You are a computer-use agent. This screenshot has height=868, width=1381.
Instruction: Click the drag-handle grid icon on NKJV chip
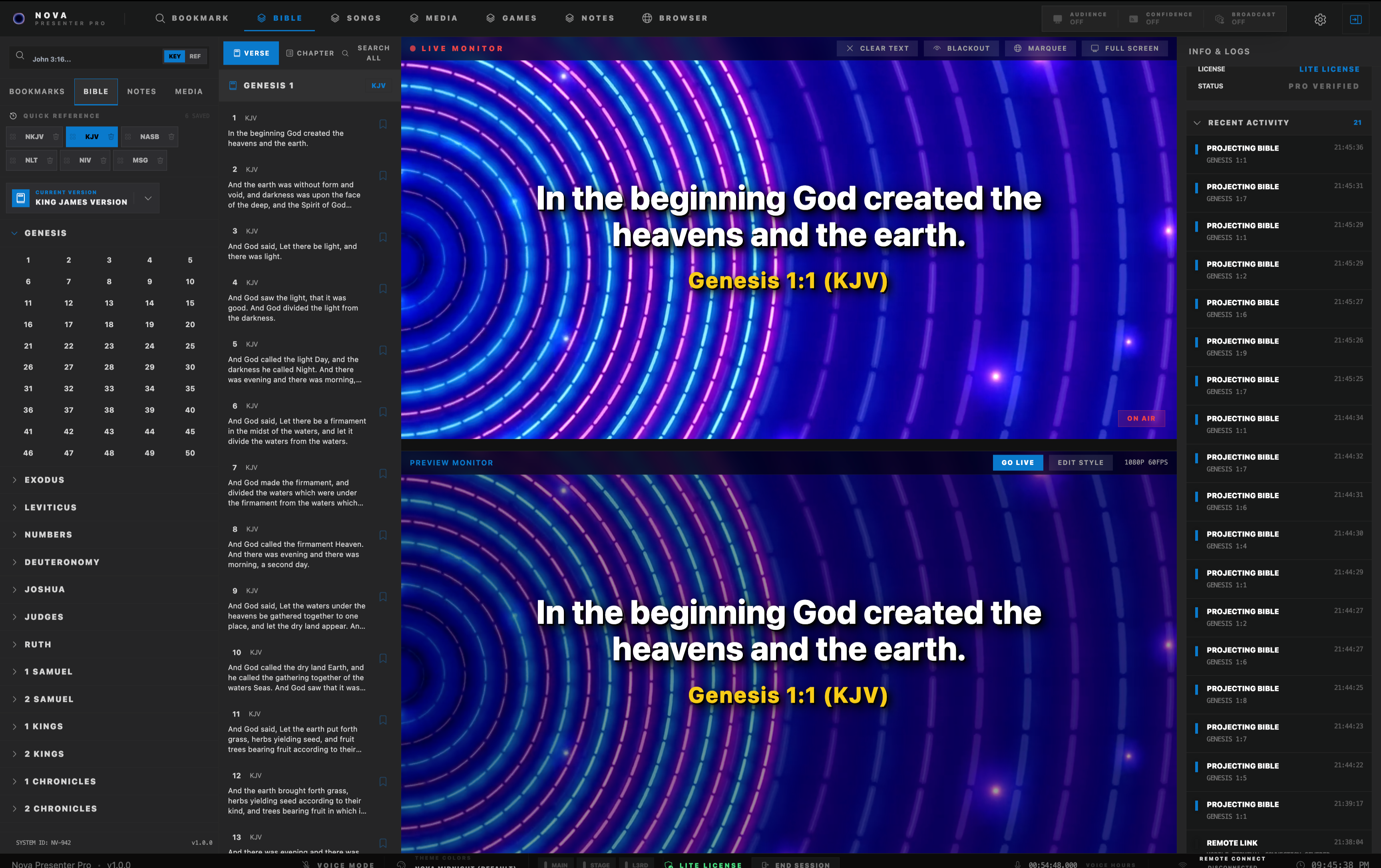coord(13,137)
